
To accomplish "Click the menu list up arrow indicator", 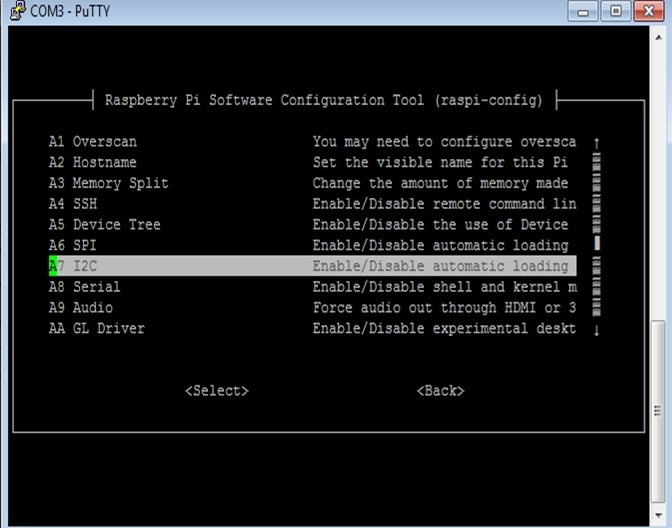I will coord(597,143).
